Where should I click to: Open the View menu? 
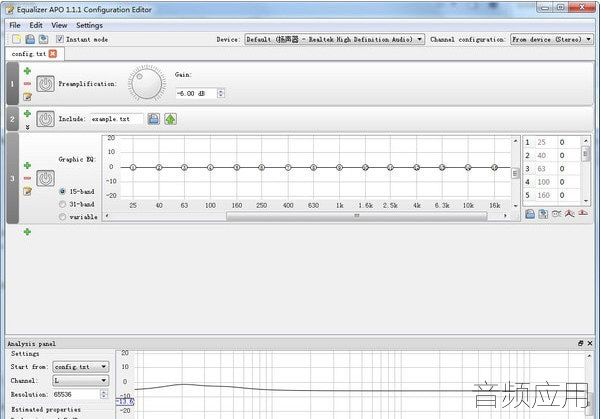coord(59,25)
